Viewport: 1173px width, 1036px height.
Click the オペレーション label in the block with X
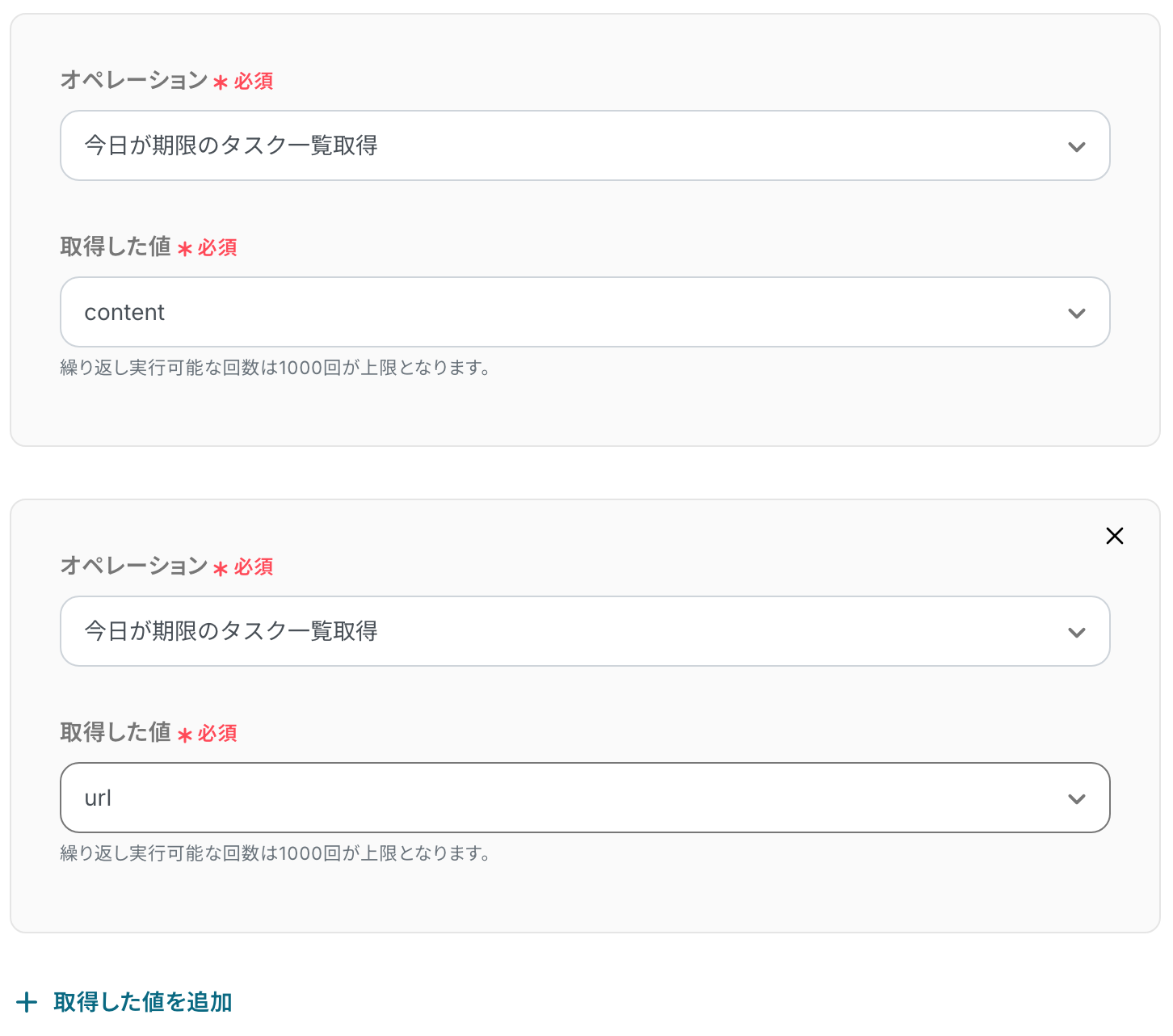click(134, 566)
